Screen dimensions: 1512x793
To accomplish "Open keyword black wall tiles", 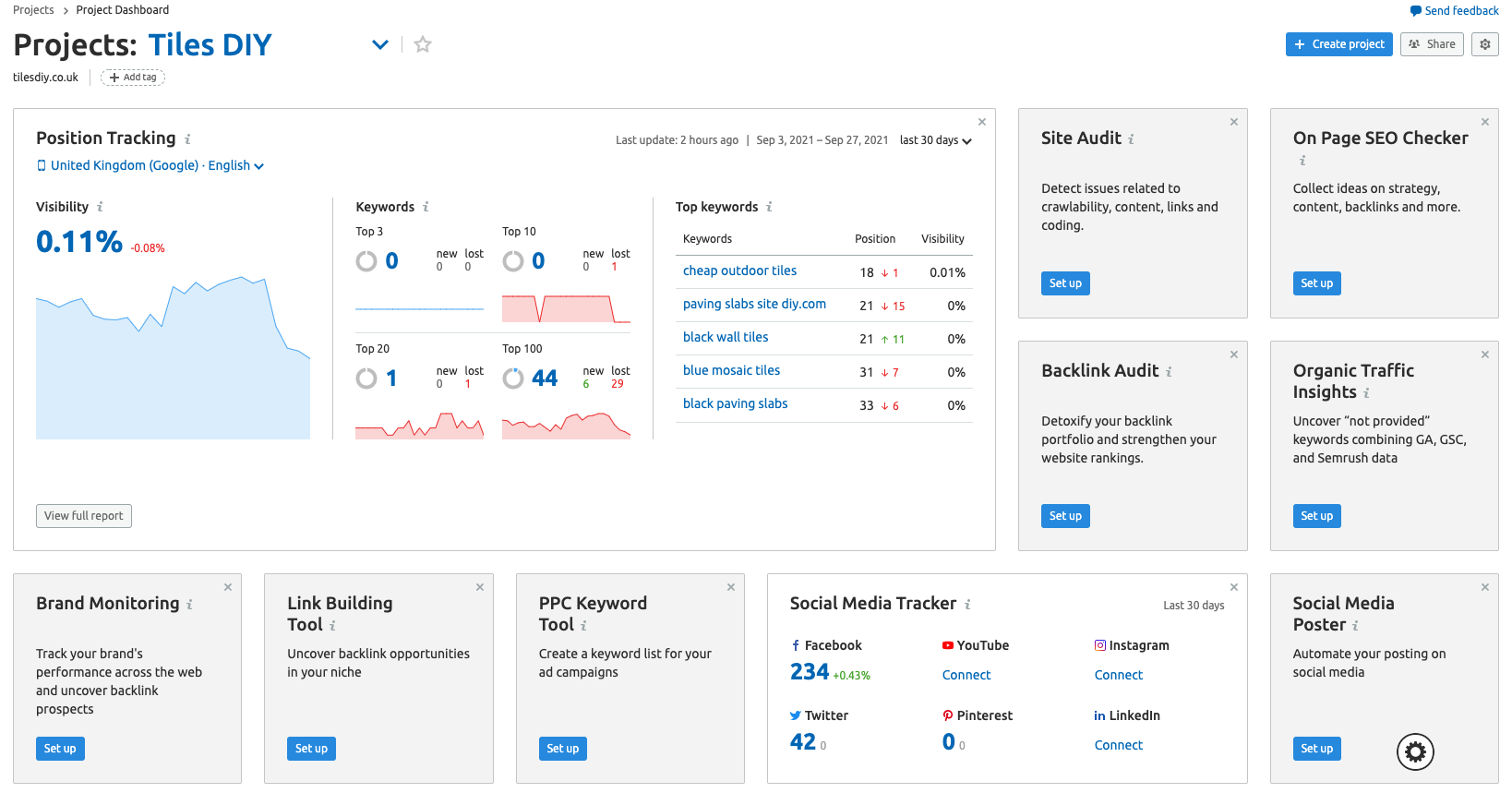I will [726, 337].
